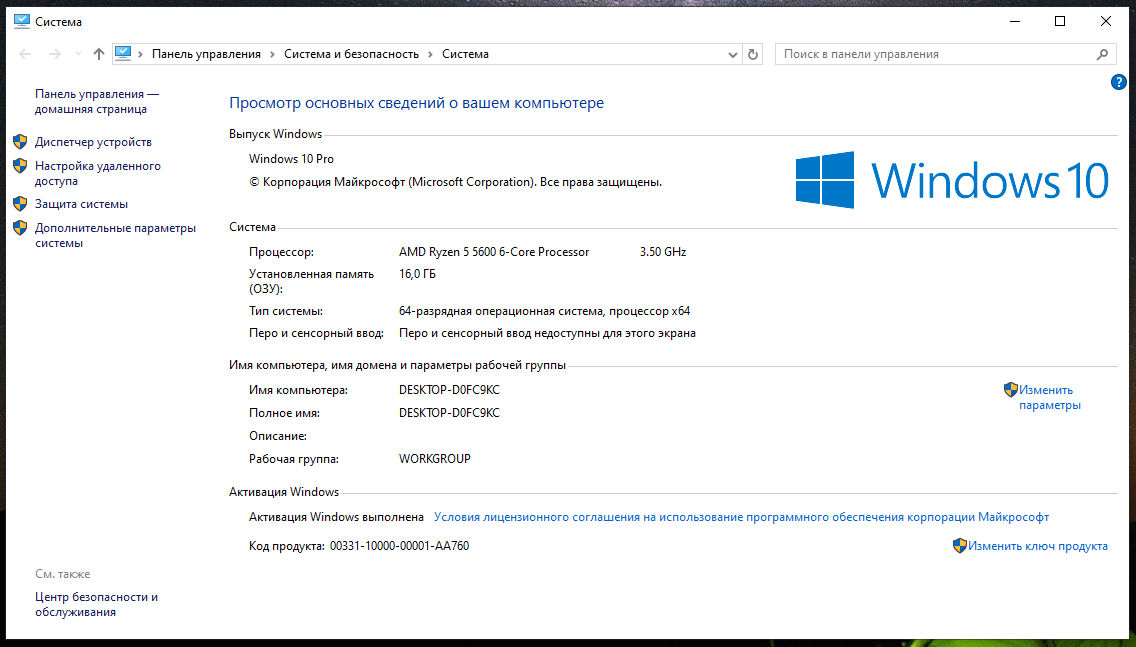Click shield icon beside 'Диспетчер устройств'
This screenshot has width=1136, height=647.
pos(20,142)
